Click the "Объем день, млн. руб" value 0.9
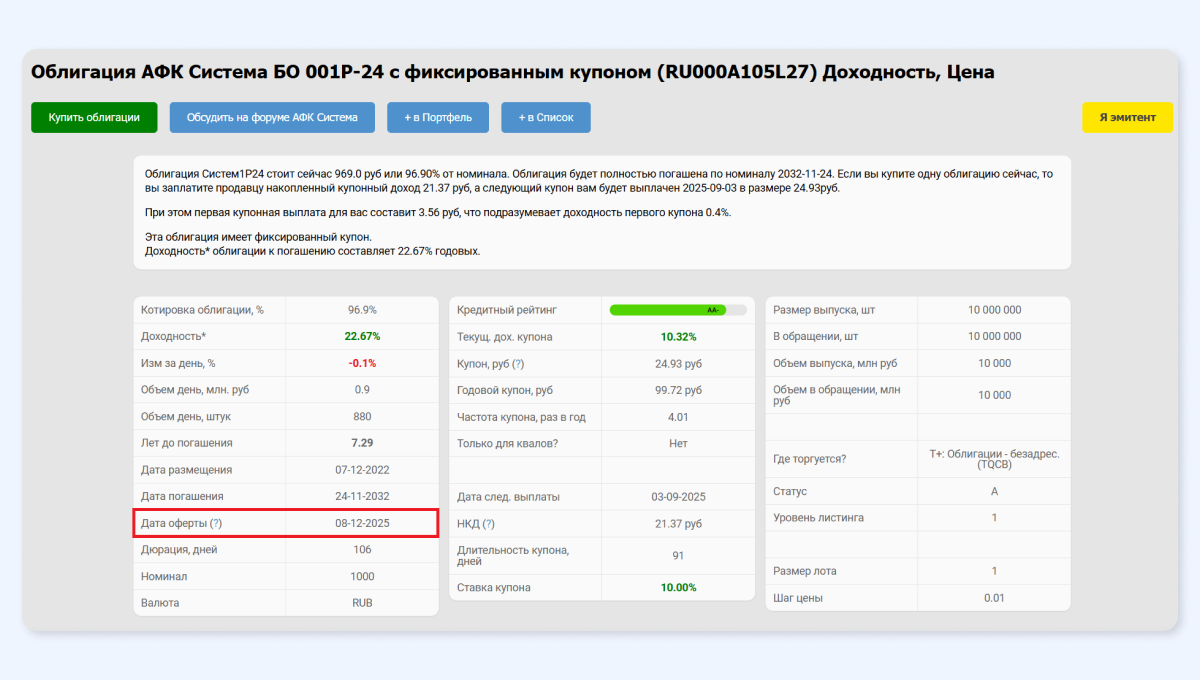Screen dimensions: 1200x680 [x=362, y=389]
